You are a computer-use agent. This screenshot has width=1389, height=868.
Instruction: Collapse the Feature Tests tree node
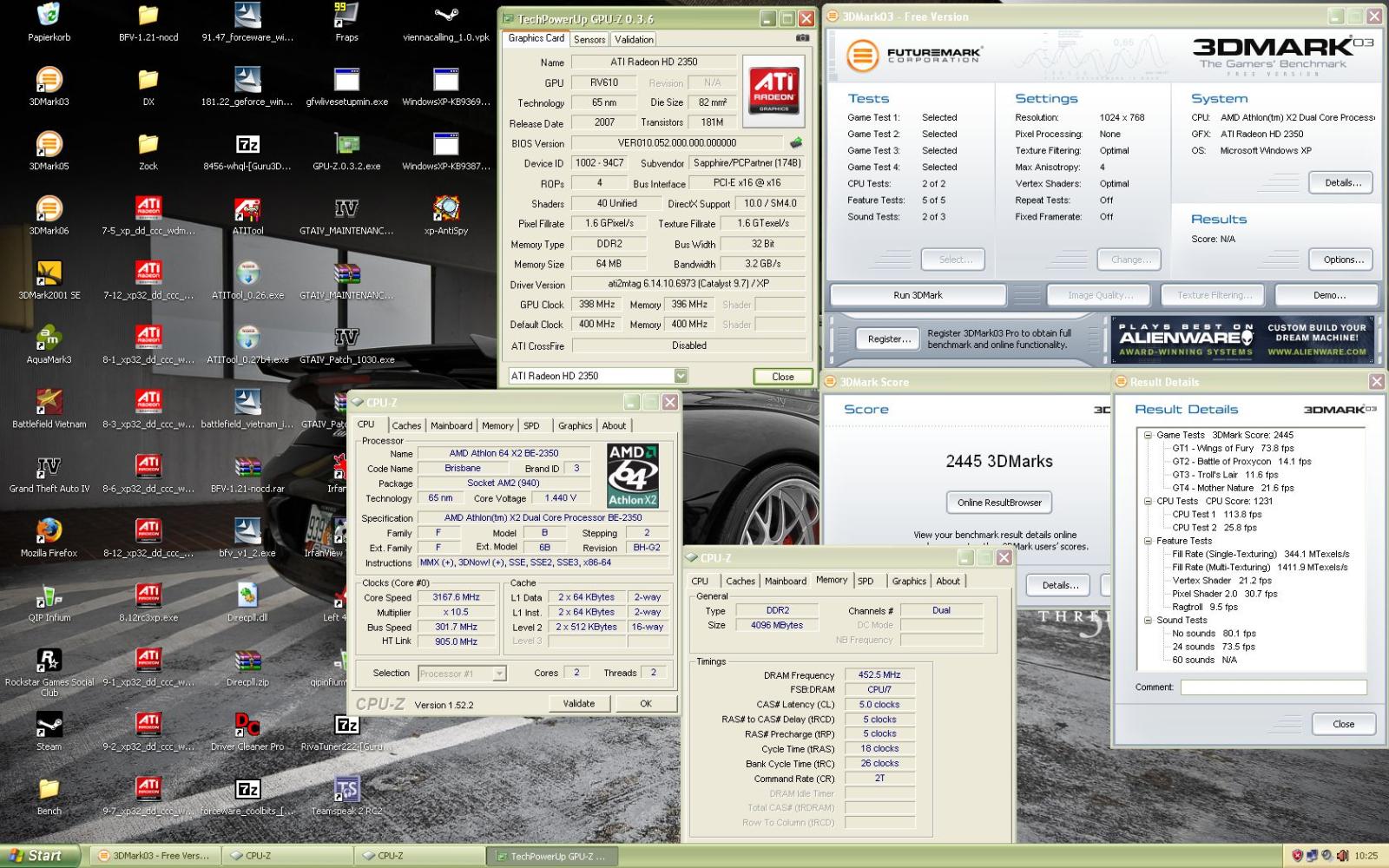coord(1148,541)
